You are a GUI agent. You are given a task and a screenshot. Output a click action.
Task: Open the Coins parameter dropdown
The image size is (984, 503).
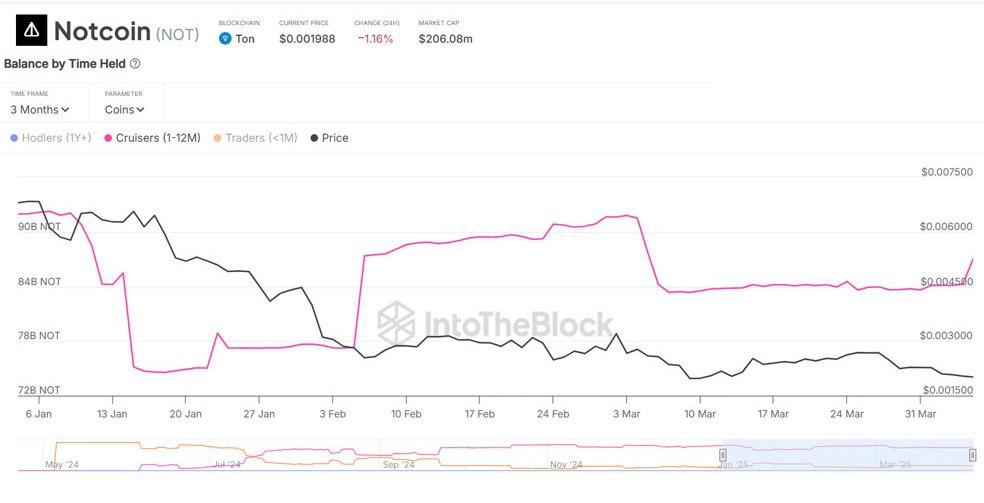point(124,110)
